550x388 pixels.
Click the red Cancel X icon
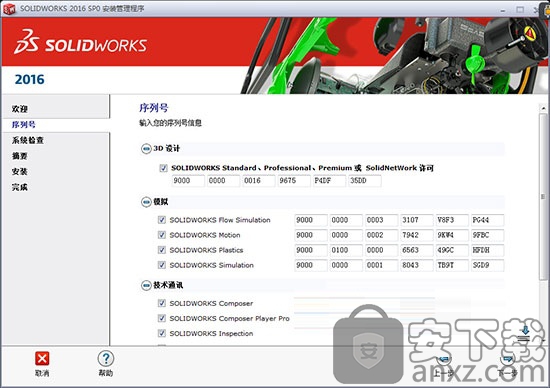[42, 359]
